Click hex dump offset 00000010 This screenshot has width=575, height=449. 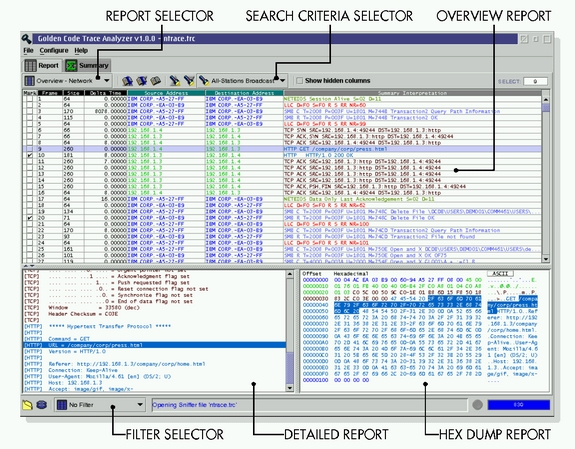click(x=315, y=286)
